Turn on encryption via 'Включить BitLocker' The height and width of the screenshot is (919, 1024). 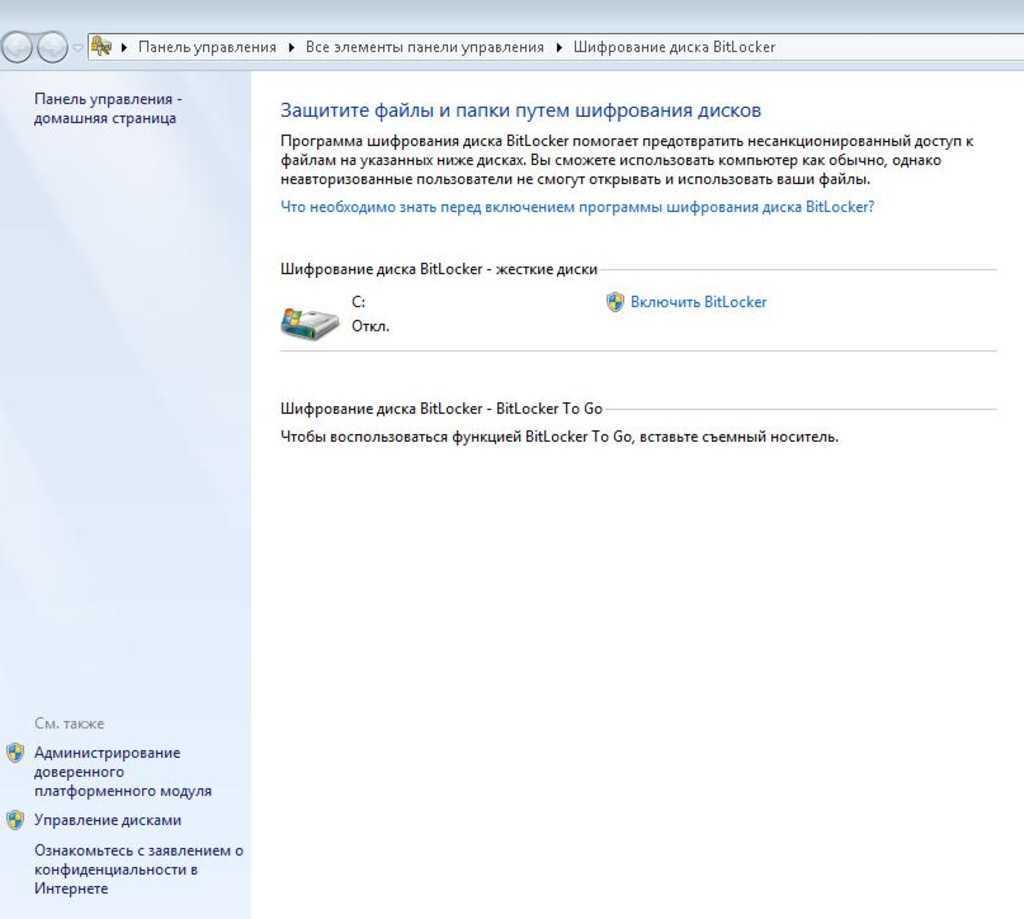[x=698, y=302]
